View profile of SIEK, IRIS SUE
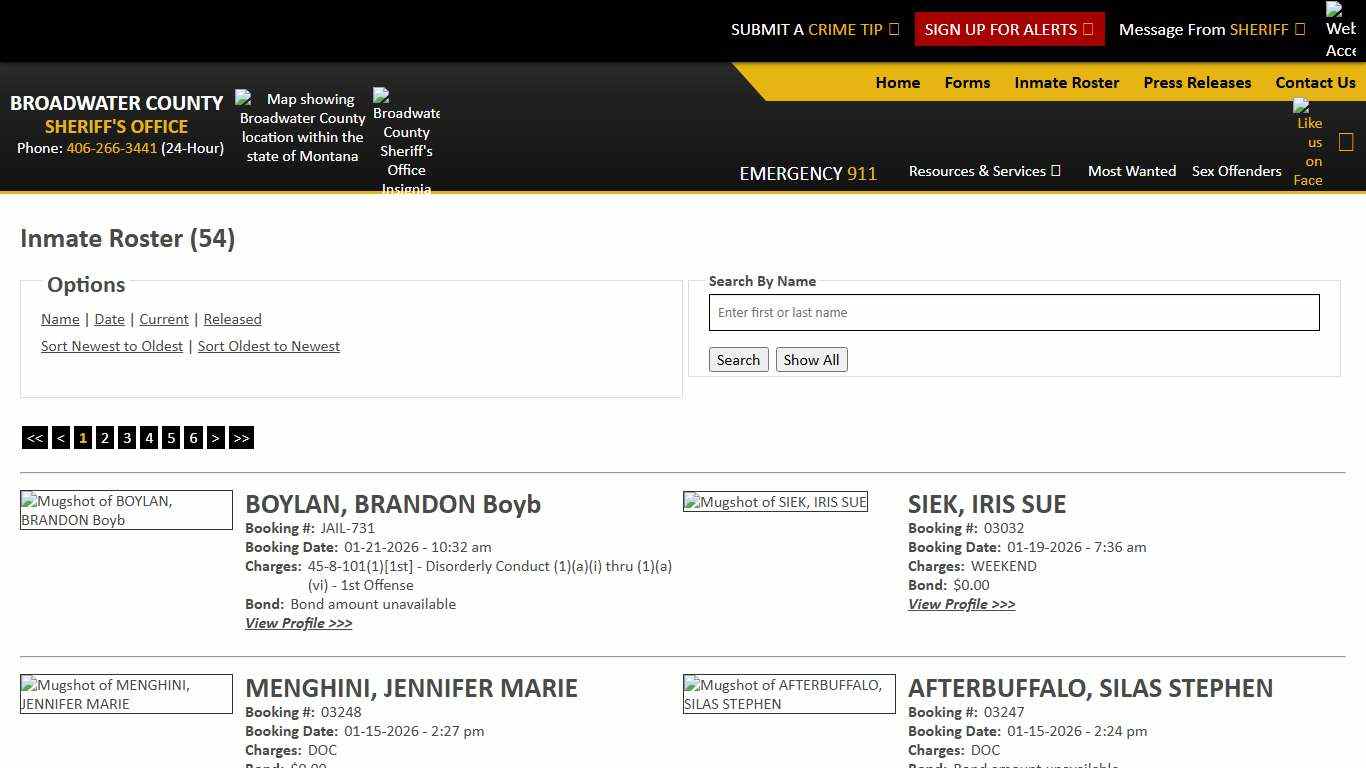This screenshot has height=768, width=1366. pos(961,604)
